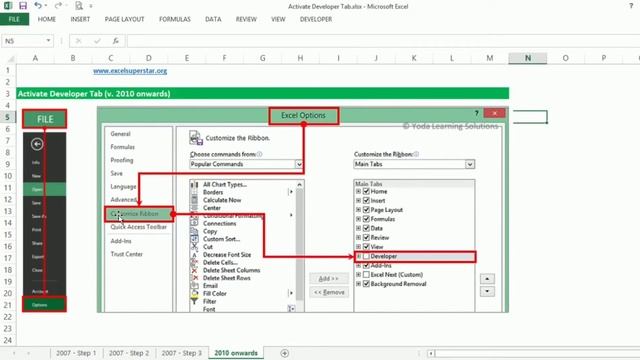Toggle the Insert checkbox in Main Tabs

coord(366,200)
